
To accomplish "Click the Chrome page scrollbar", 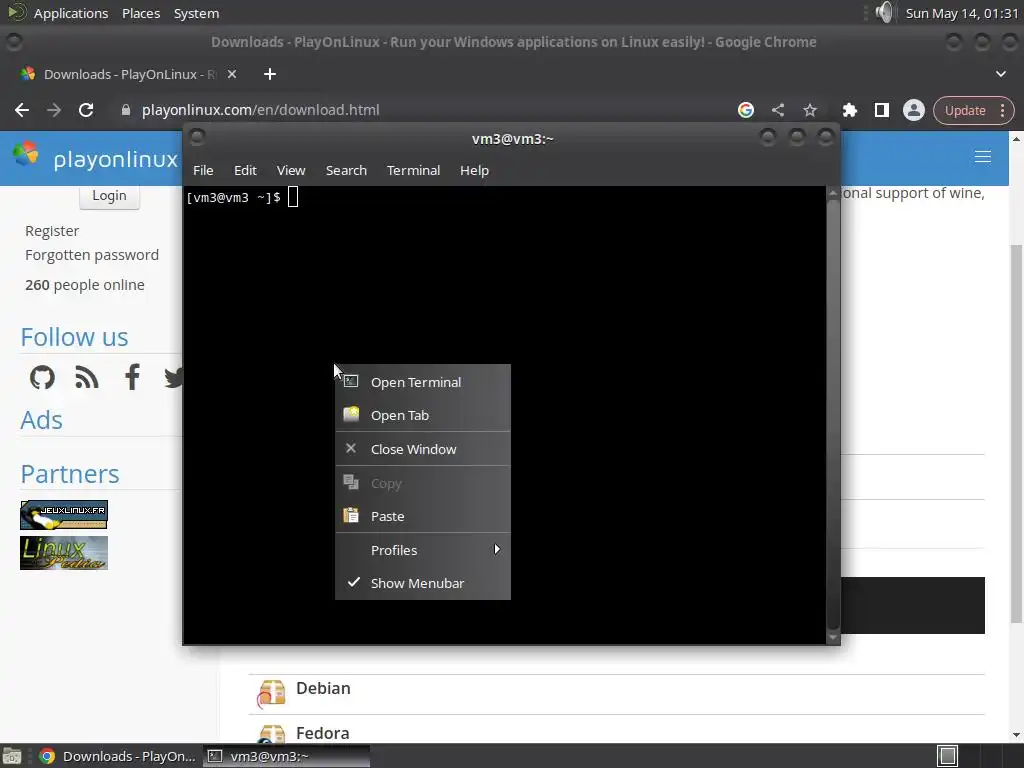I will click(1016, 434).
